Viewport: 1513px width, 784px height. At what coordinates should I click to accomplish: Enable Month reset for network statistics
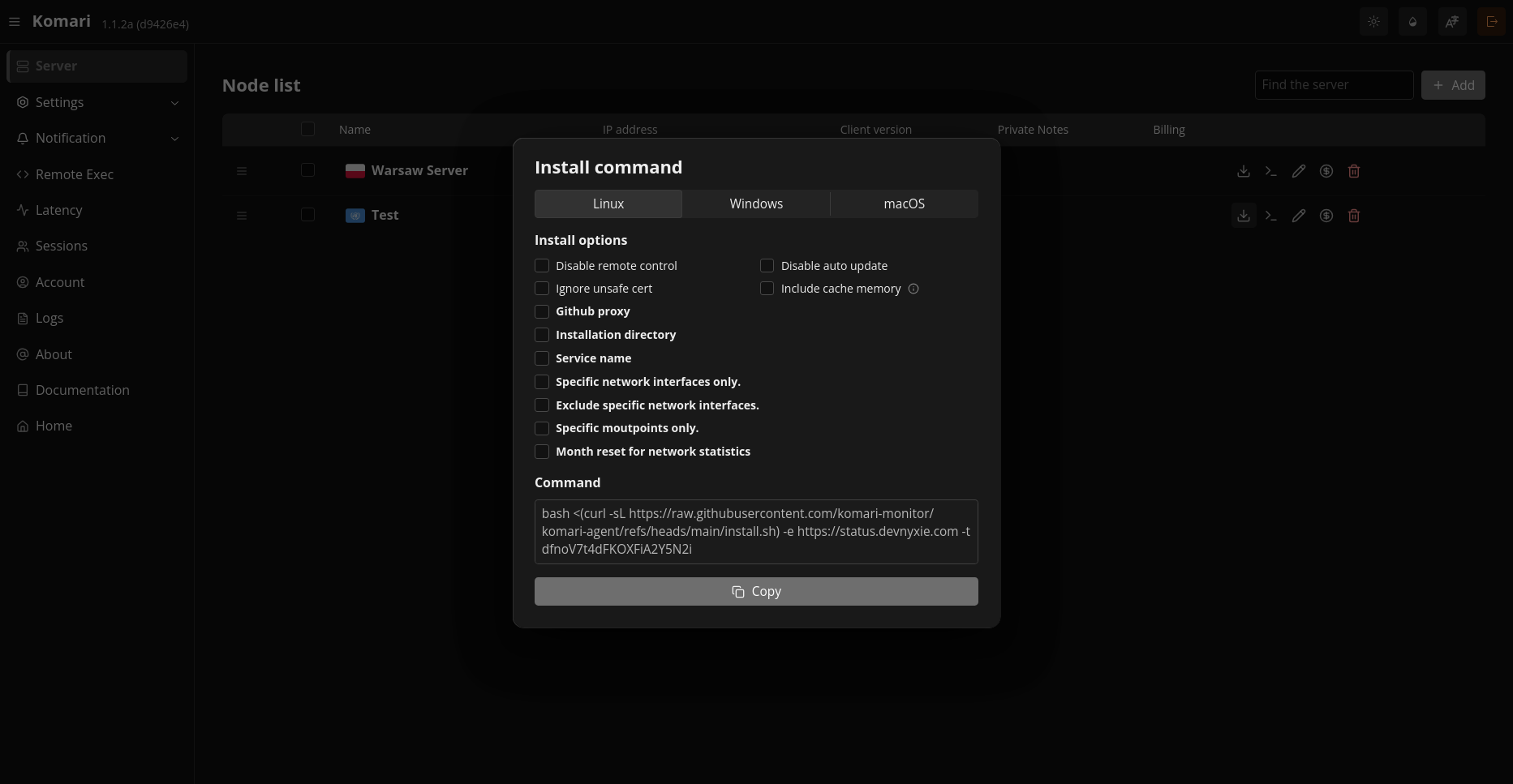point(542,452)
